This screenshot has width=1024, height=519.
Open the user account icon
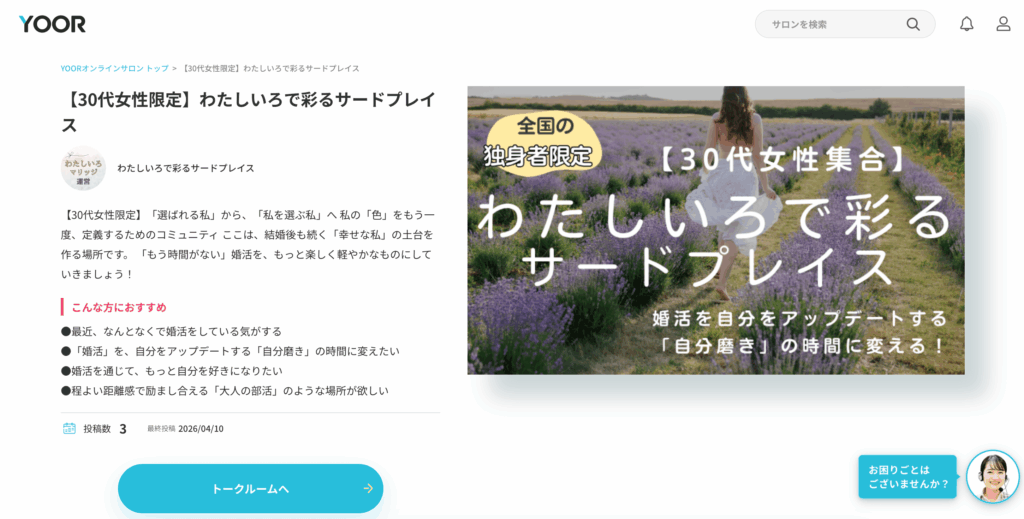(1003, 24)
